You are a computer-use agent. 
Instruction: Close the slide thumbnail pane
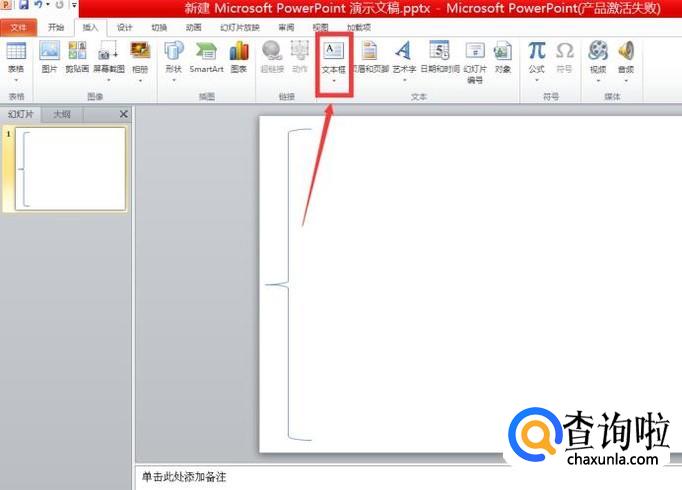pyautogui.click(x=124, y=115)
